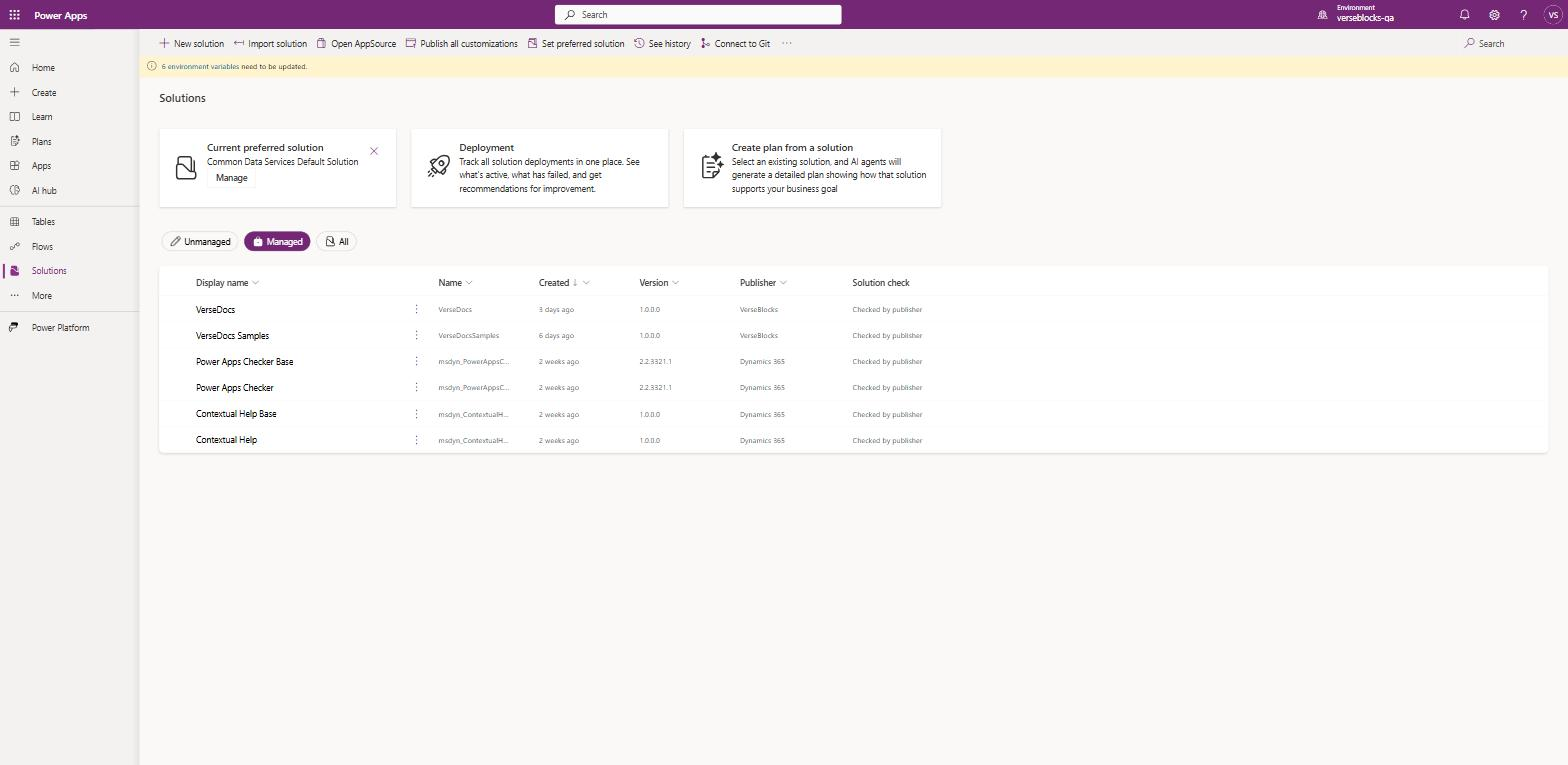This screenshot has width=1568, height=765.
Task: Click version 2.2.3321.1 of Power Apps Checker Base
Action: point(655,362)
